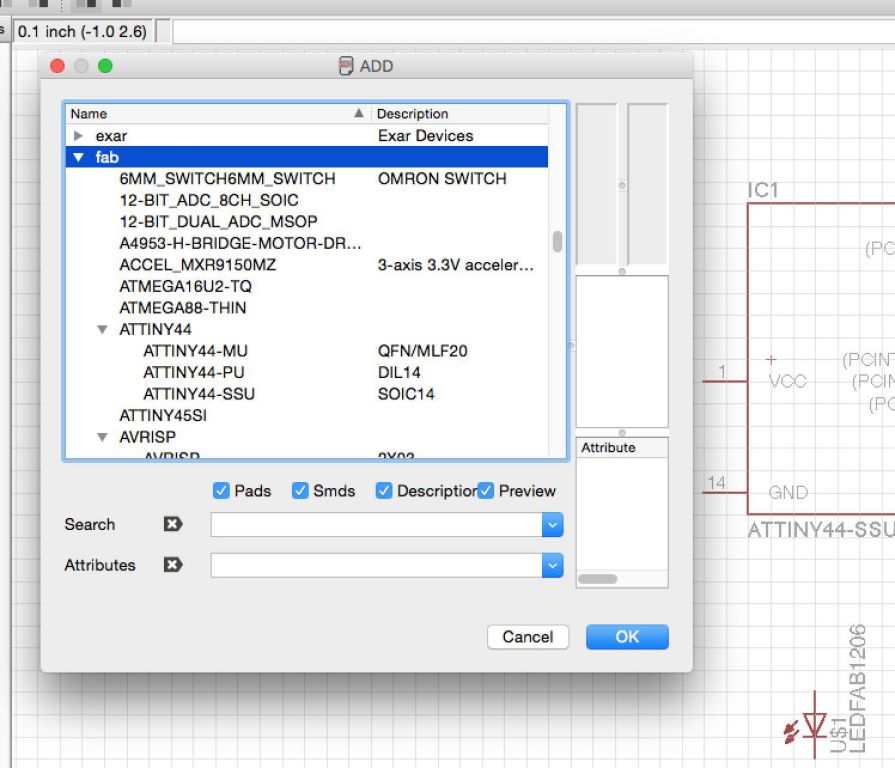Select 12-BIT_ADC_8CH_SOIC entry
This screenshot has height=768, width=895.
[209, 200]
